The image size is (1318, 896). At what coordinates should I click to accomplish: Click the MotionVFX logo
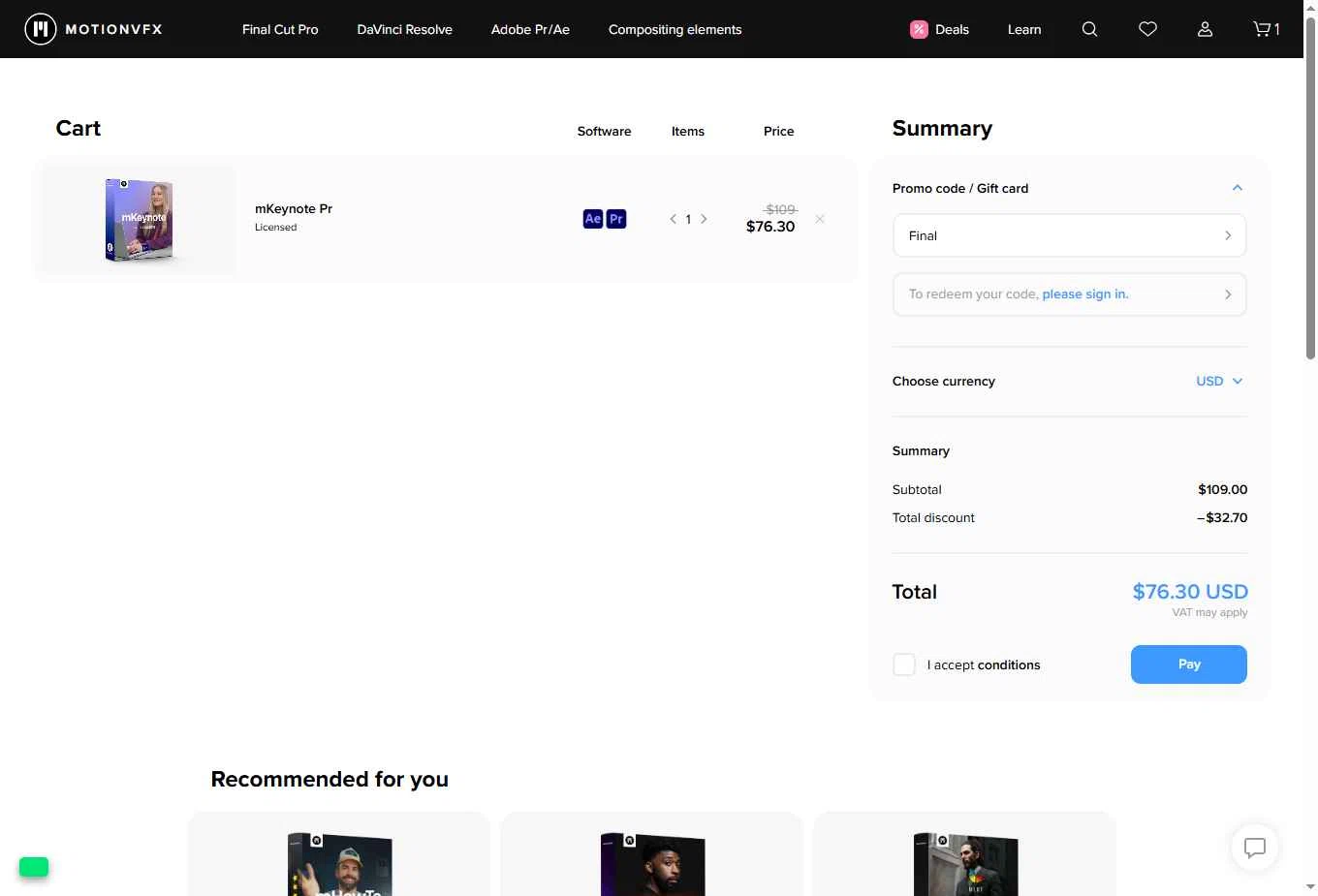pyautogui.click(x=93, y=29)
